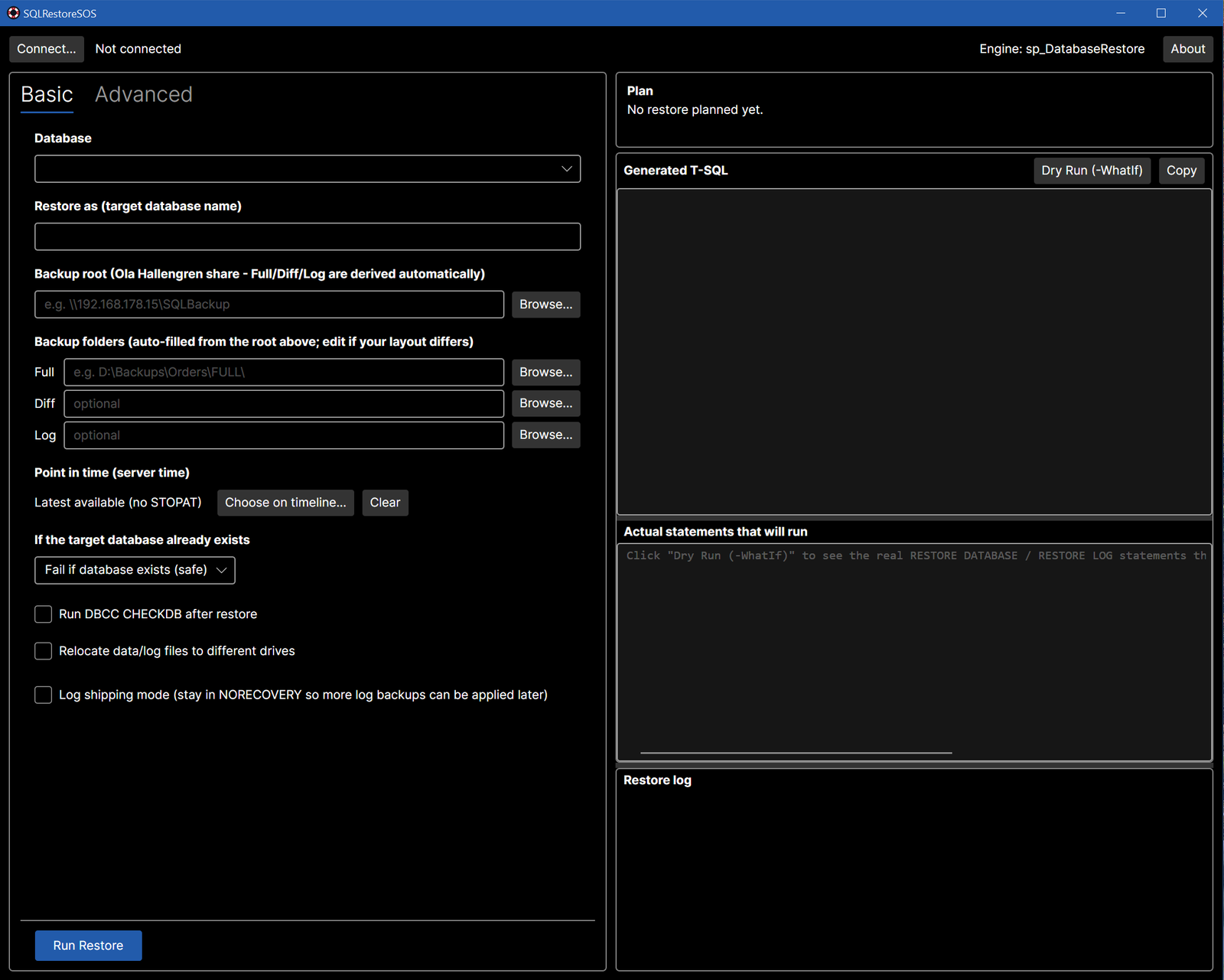Image resolution: width=1224 pixels, height=980 pixels.
Task: Open Choose on timeline... picker
Action: point(285,503)
